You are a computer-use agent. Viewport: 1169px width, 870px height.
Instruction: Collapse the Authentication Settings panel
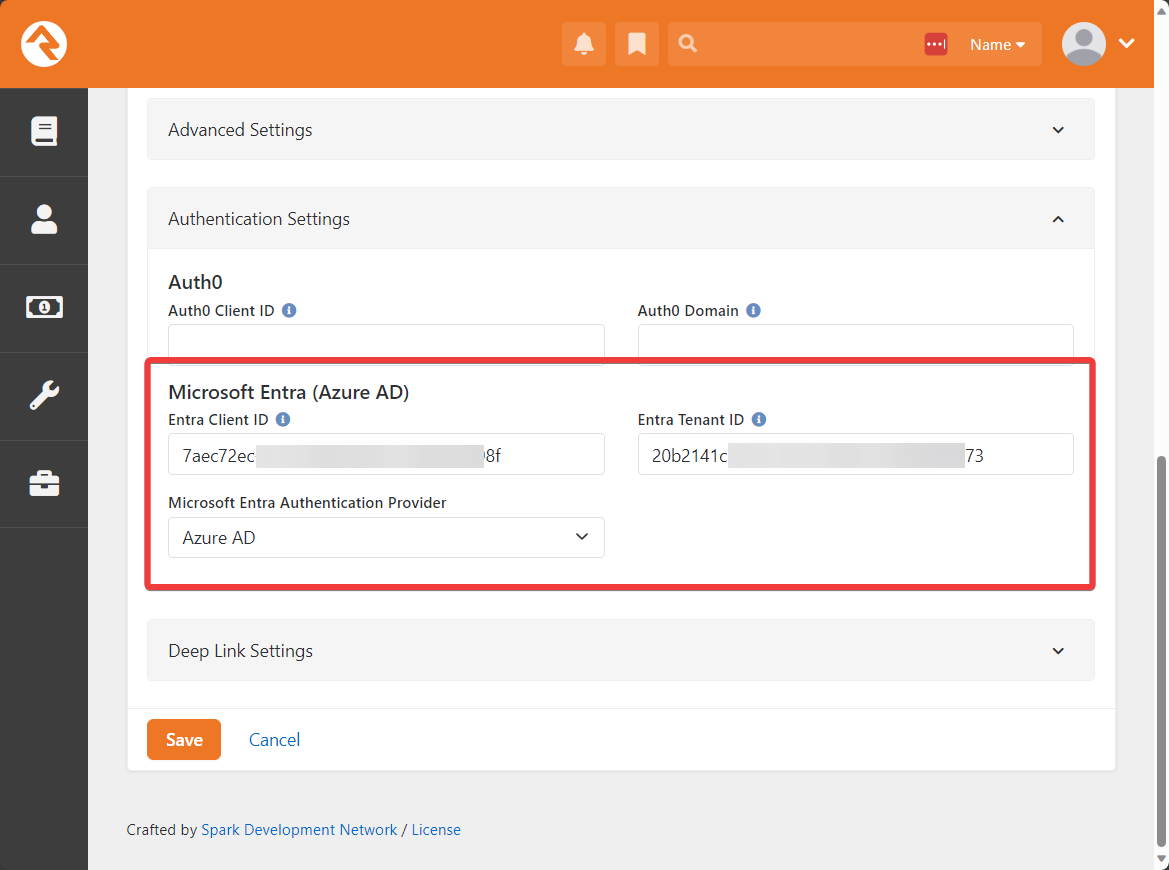620,218
